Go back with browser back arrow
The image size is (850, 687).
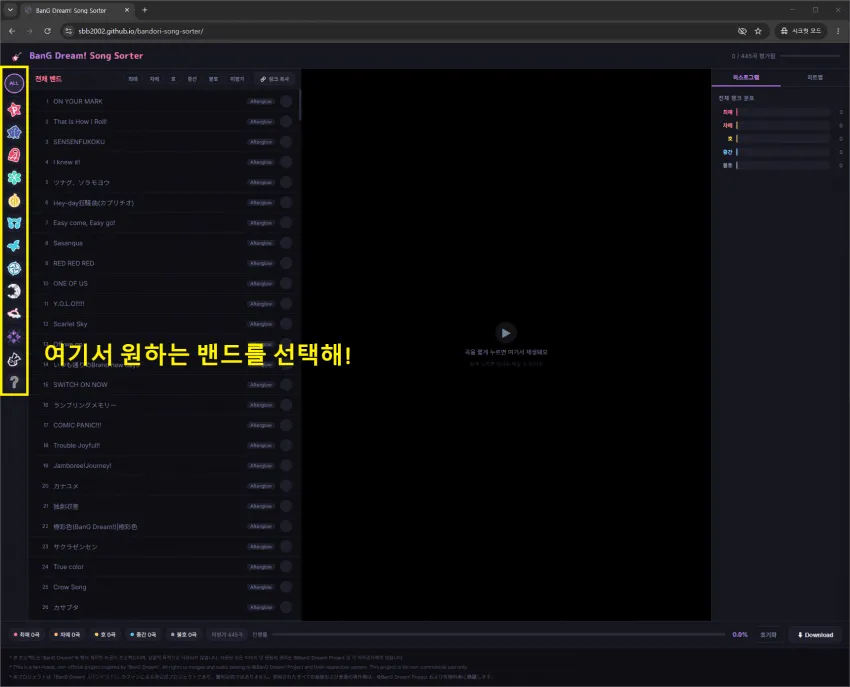click(12, 31)
